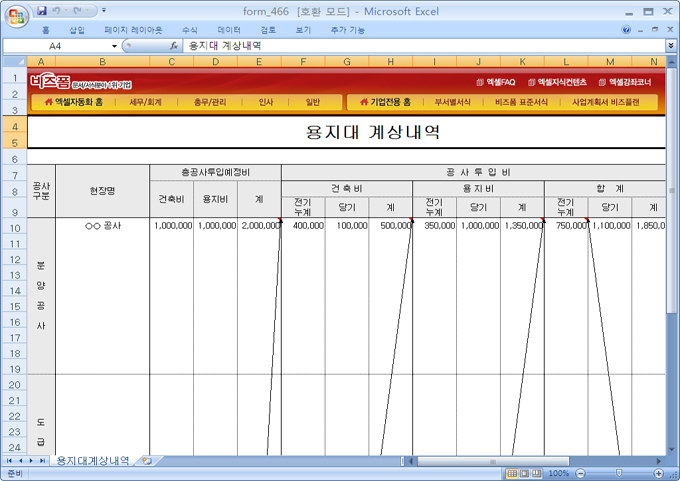Click the 세무/회계 navigation button
Image resolution: width=680 pixels, height=481 pixels.
point(145,102)
